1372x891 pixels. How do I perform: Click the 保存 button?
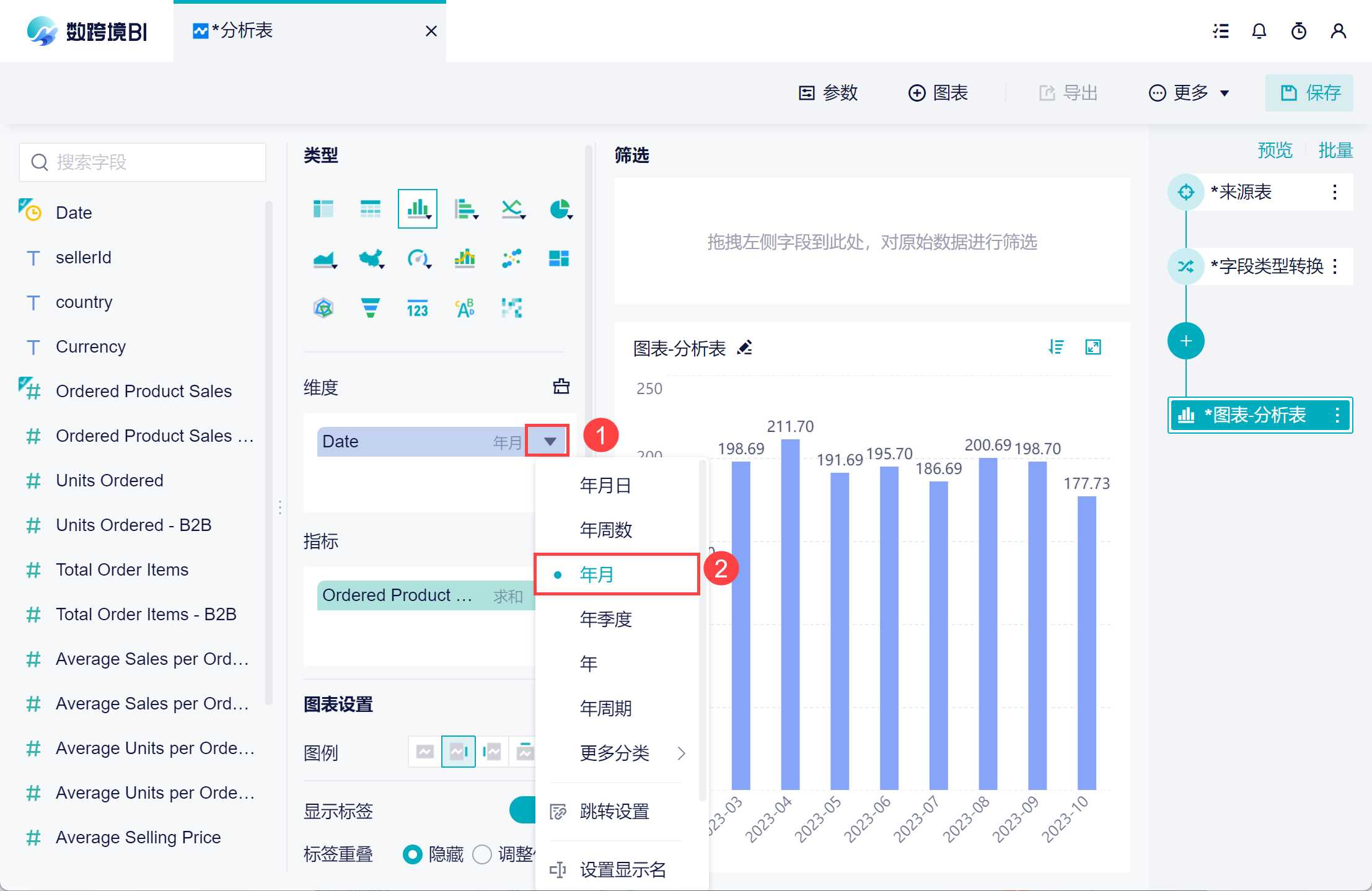click(x=1309, y=93)
